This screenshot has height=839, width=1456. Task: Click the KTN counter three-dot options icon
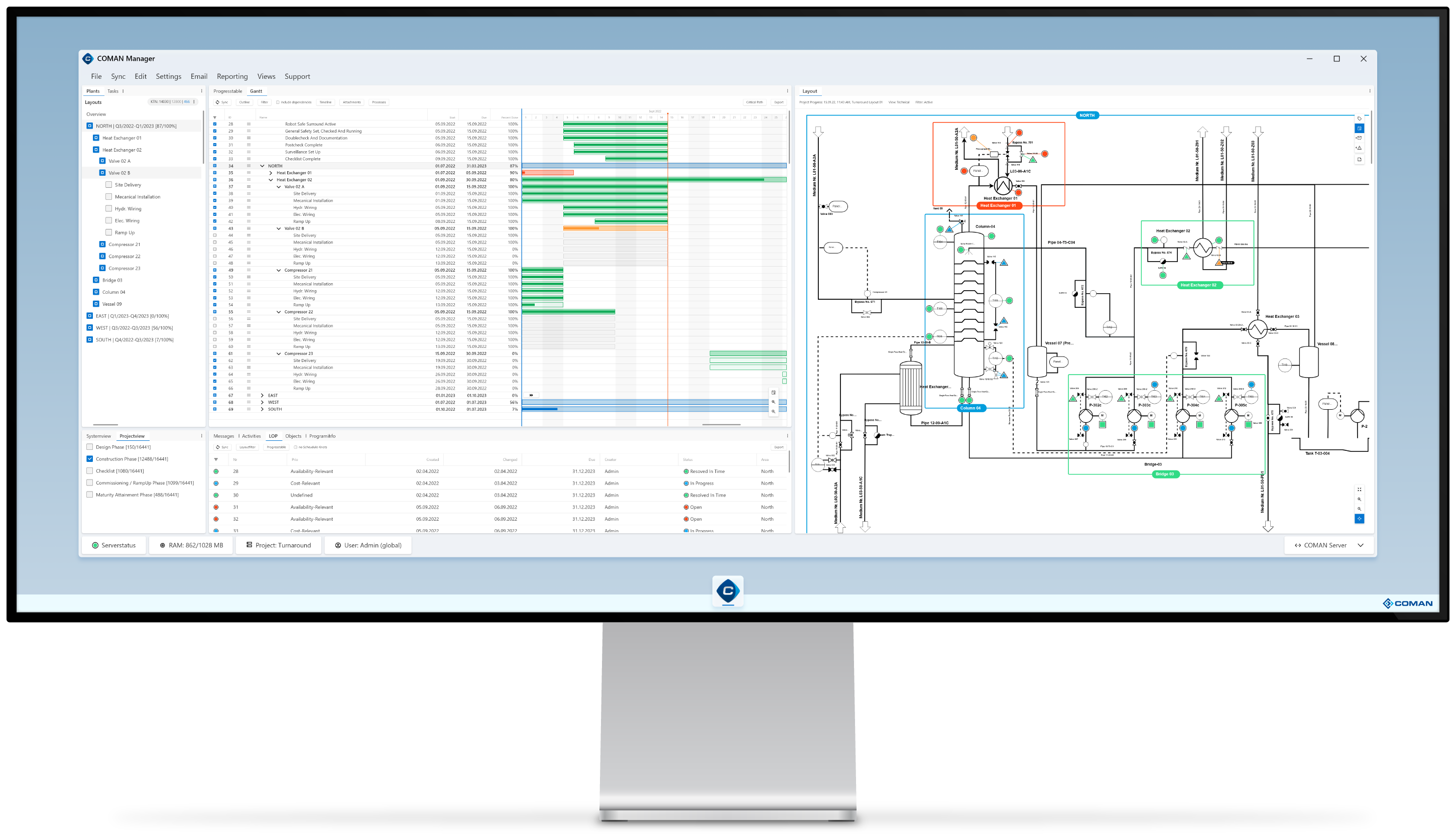pyautogui.click(x=194, y=102)
